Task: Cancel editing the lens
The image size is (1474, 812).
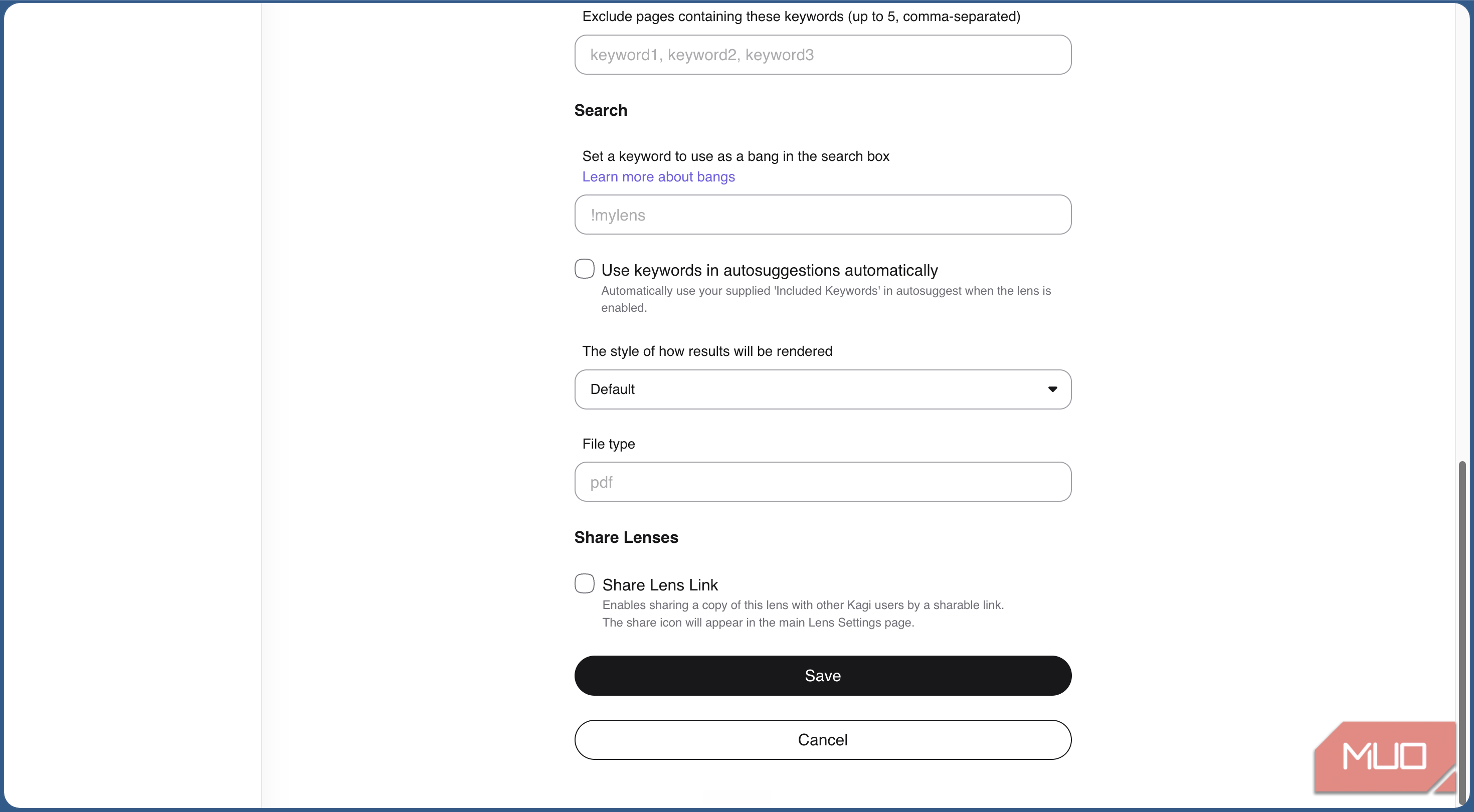Action: pos(823,740)
